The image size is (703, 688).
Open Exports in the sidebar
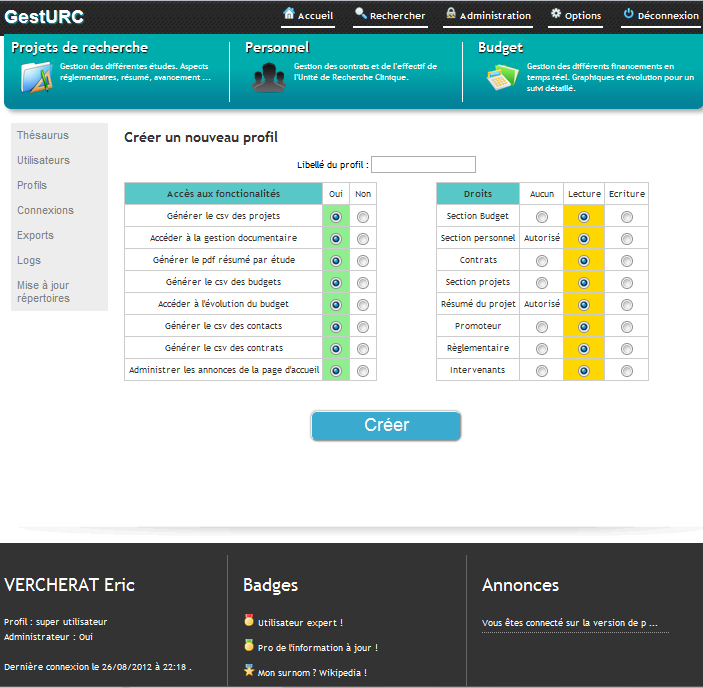(35, 235)
